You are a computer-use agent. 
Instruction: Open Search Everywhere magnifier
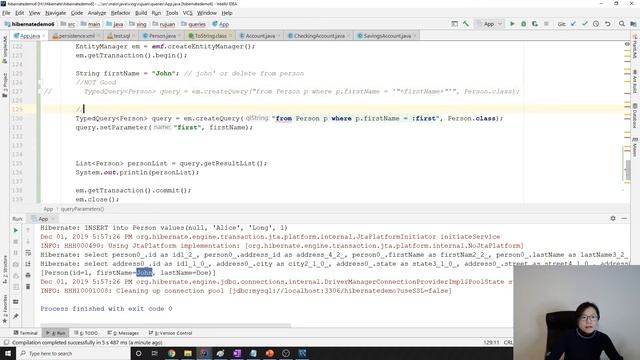622,24
